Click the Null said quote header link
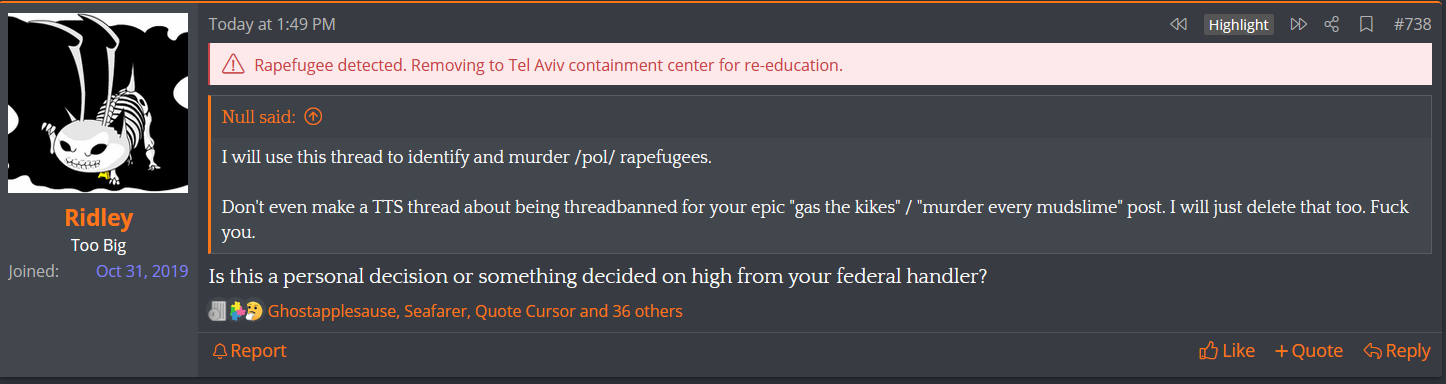Screen dimensions: 1446x384 coord(259,117)
